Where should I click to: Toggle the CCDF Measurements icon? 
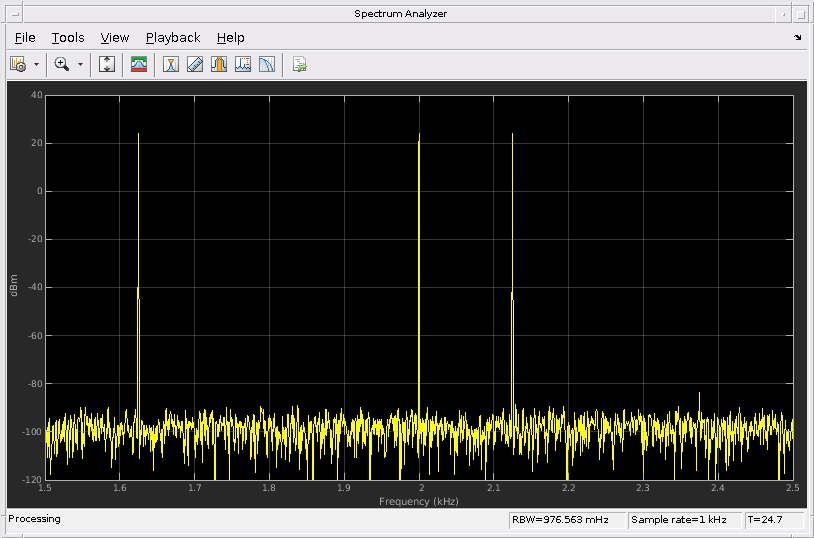click(266, 64)
